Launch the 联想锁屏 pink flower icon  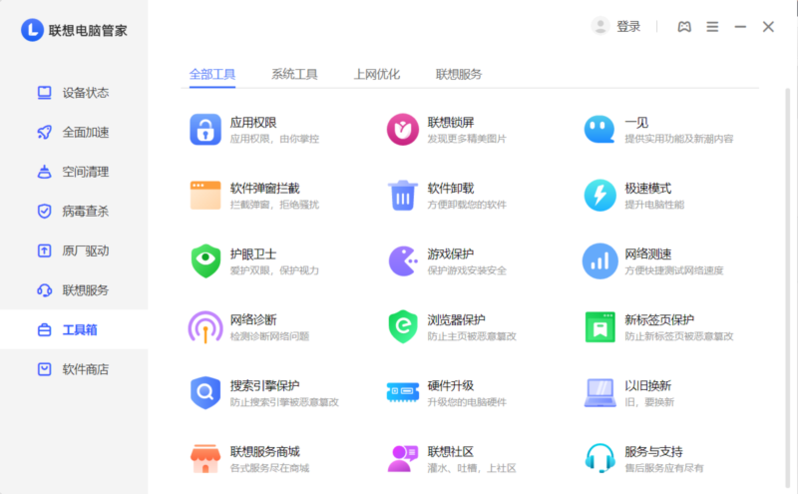click(x=403, y=129)
